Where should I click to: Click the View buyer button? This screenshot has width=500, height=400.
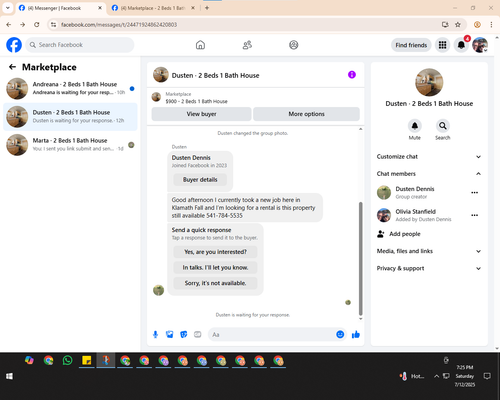click(201, 114)
